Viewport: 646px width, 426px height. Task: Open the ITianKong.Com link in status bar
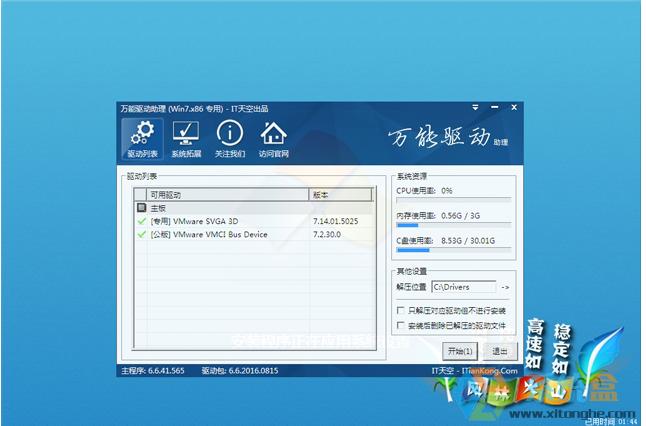tap(489, 370)
